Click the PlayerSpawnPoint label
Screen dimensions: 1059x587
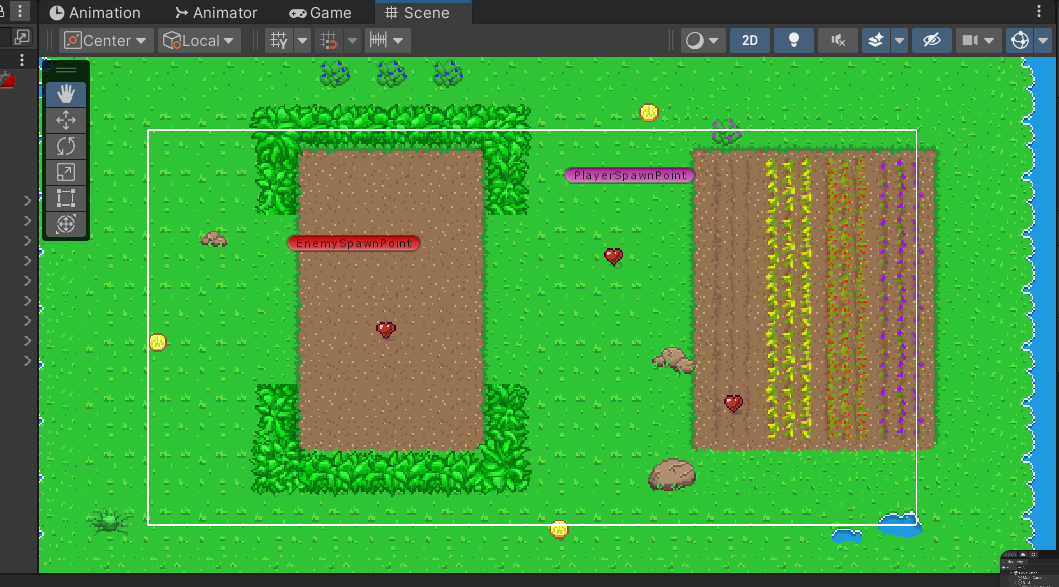click(629, 175)
